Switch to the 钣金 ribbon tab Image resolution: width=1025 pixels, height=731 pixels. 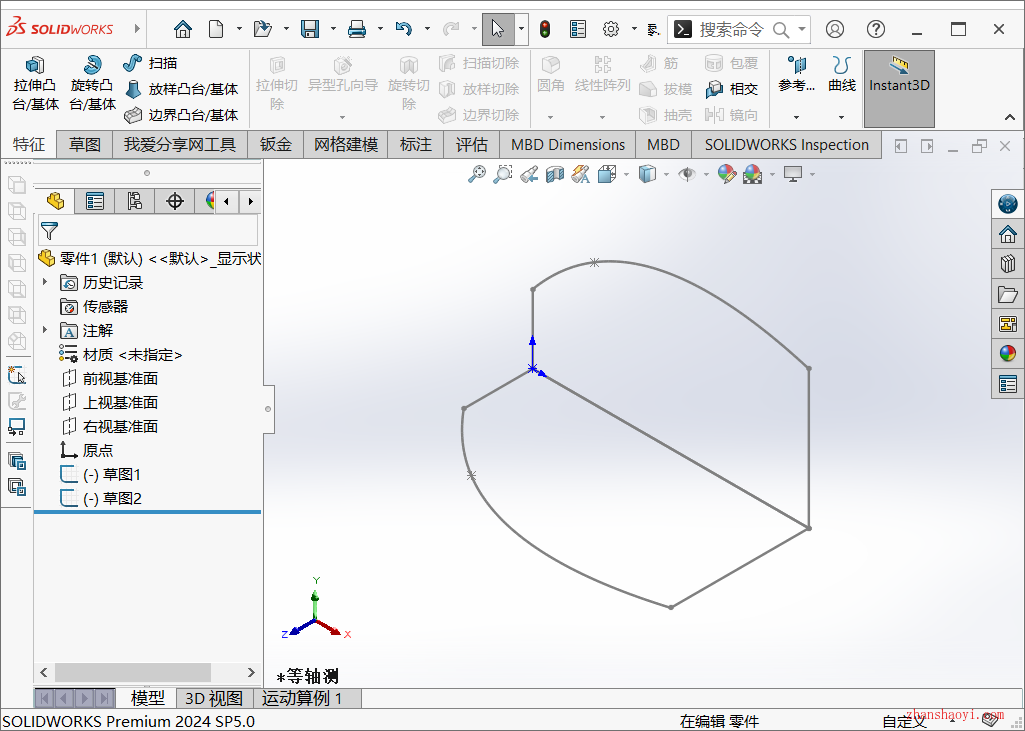tap(275, 144)
